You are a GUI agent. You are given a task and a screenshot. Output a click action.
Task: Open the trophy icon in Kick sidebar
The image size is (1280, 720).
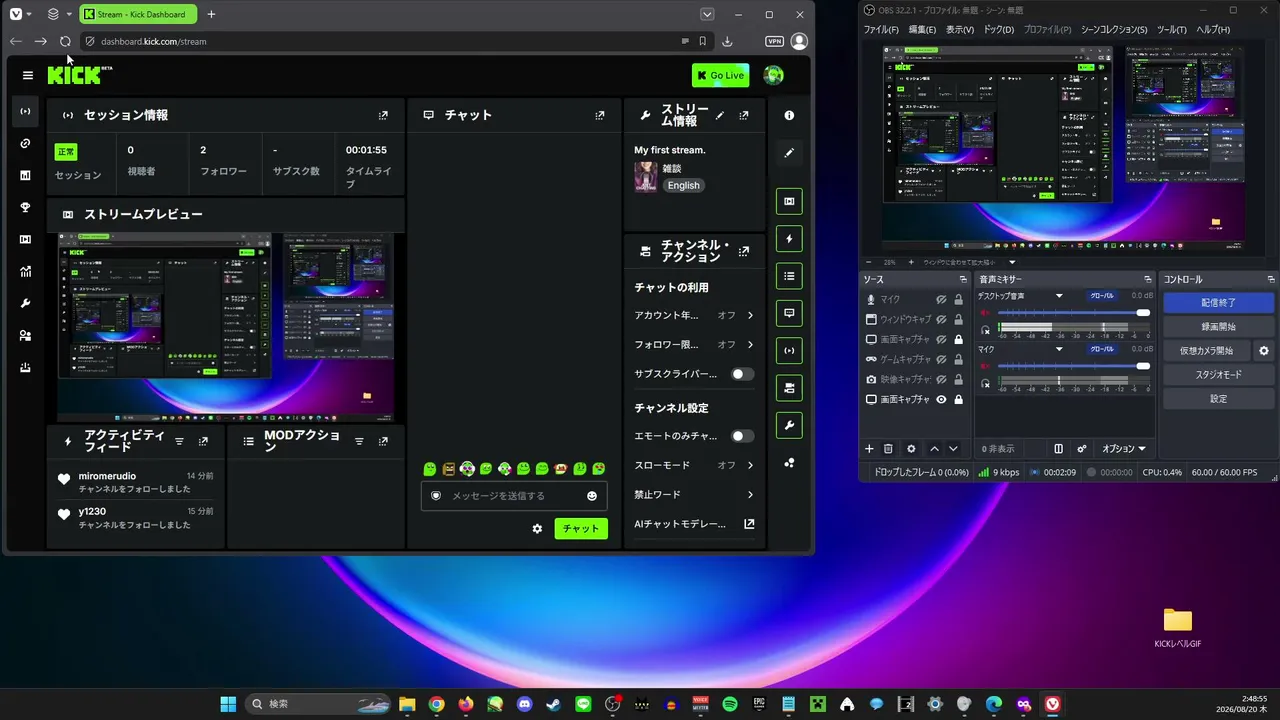[x=25, y=207]
